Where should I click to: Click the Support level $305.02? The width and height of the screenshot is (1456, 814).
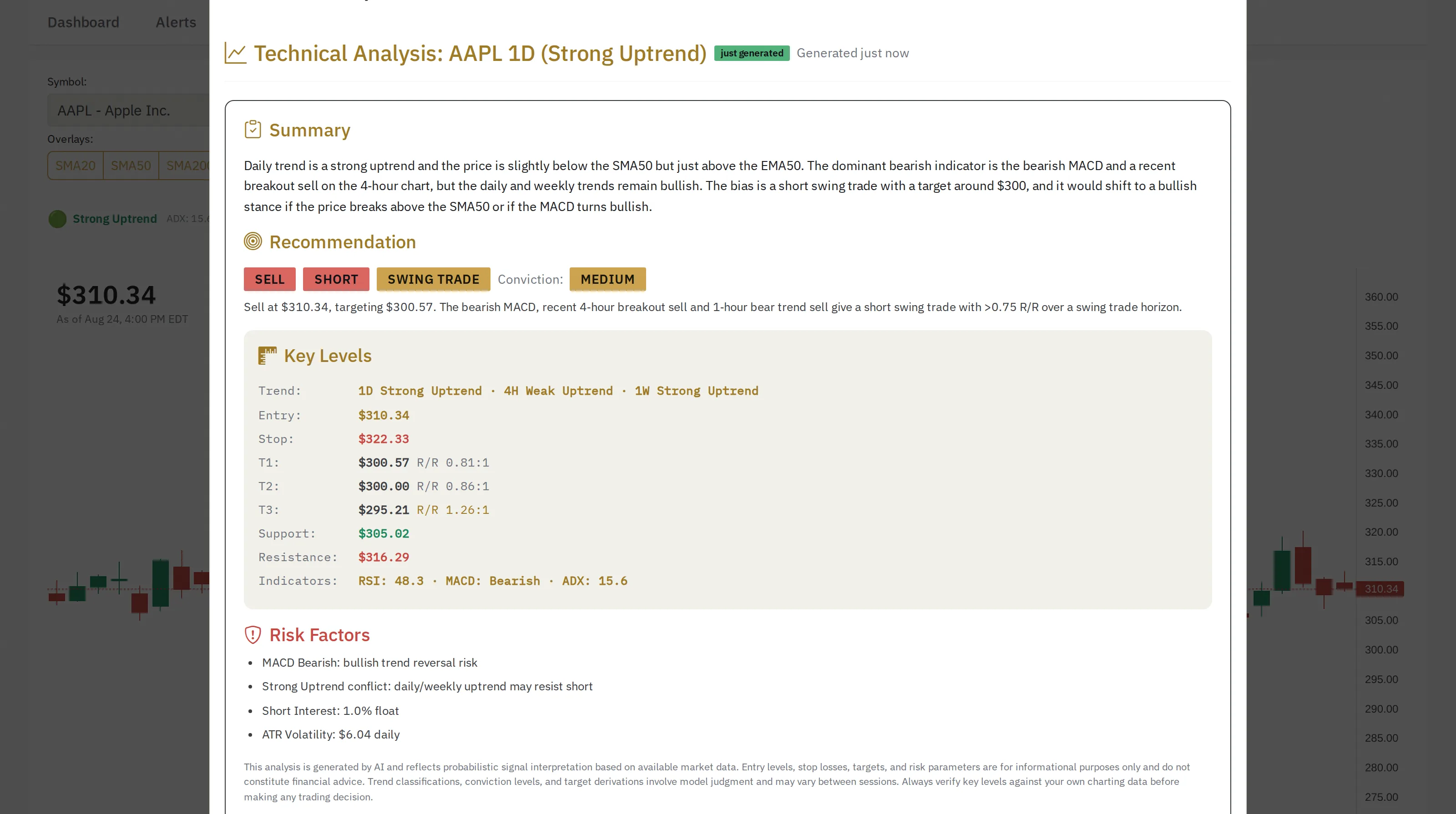pyautogui.click(x=384, y=534)
